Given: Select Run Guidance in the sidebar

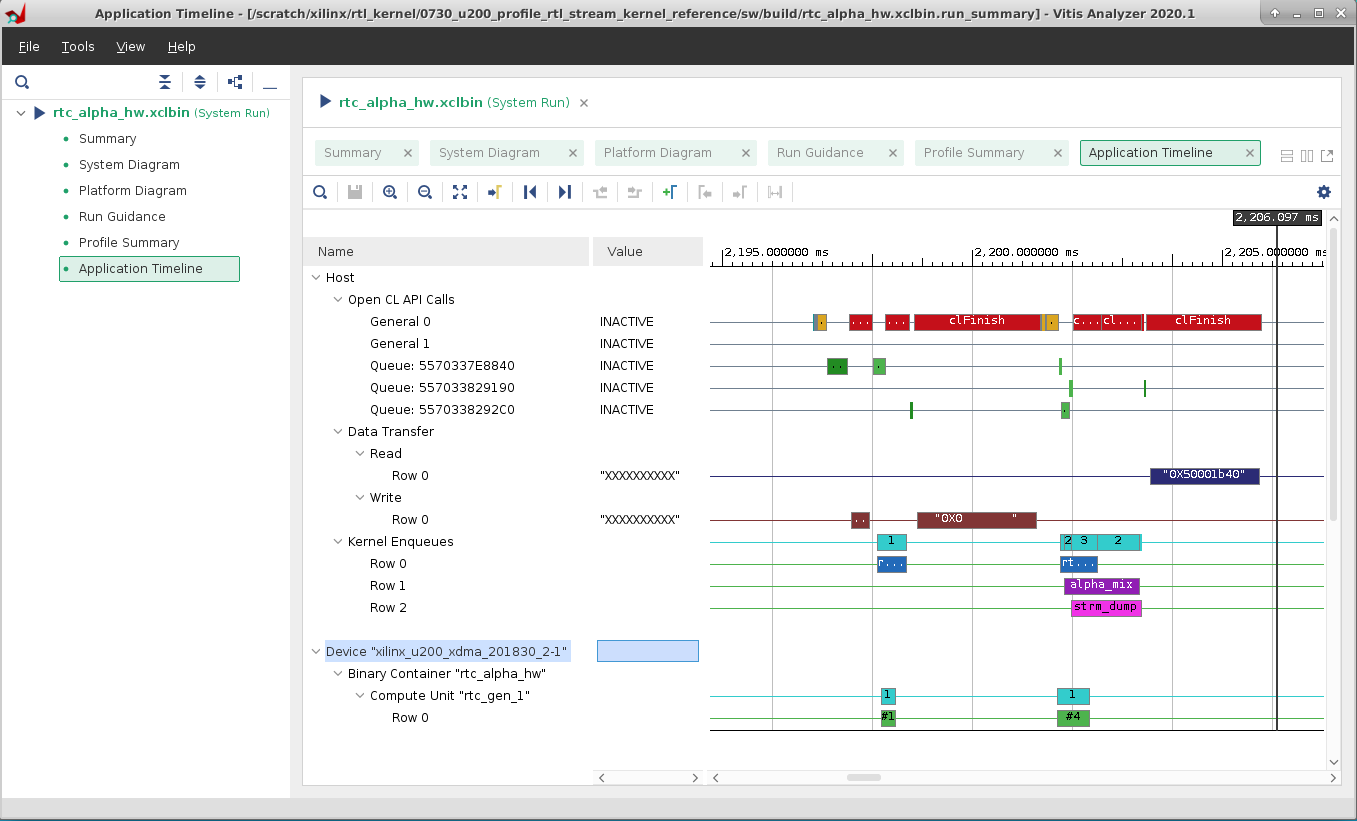Looking at the screenshot, I should [121, 216].
